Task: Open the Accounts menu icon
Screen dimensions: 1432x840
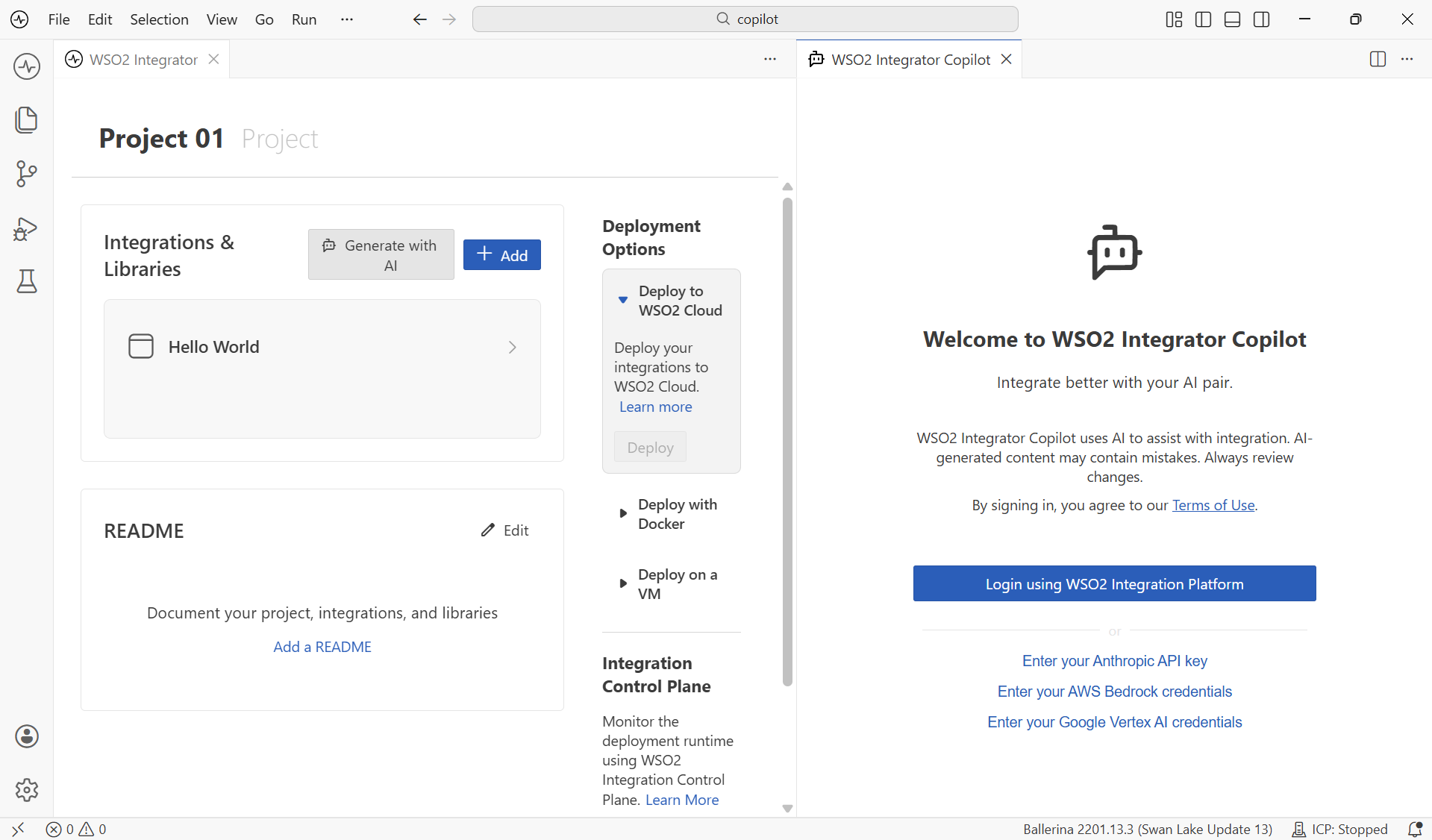Action: 27,736
